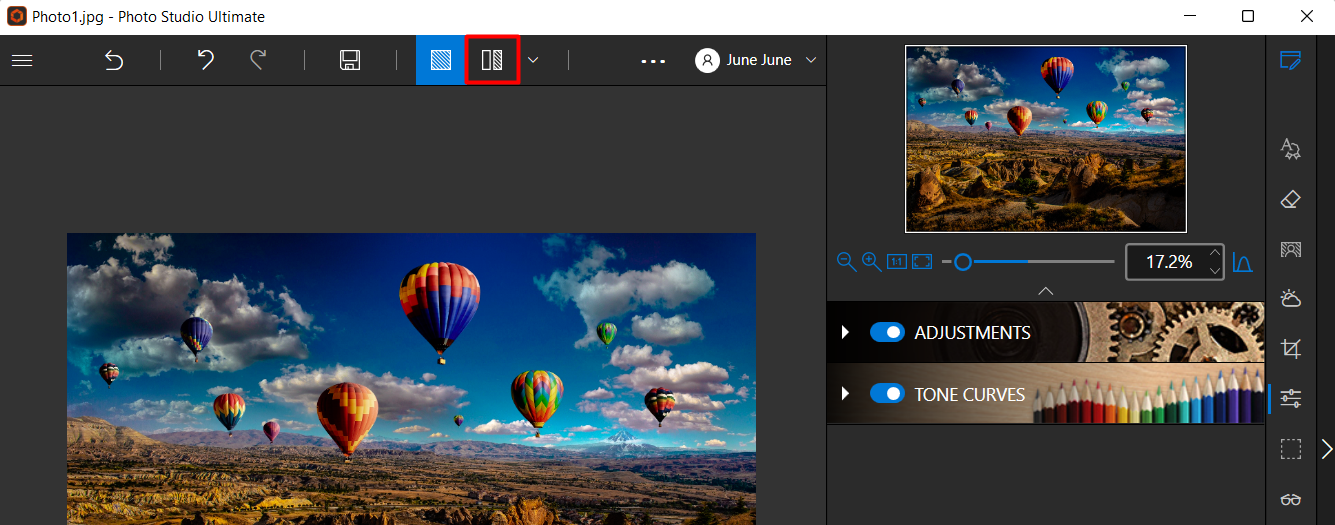Select the single image view mode button
The width and height of the screenshot is (1335, 525).
pos(441,60)
